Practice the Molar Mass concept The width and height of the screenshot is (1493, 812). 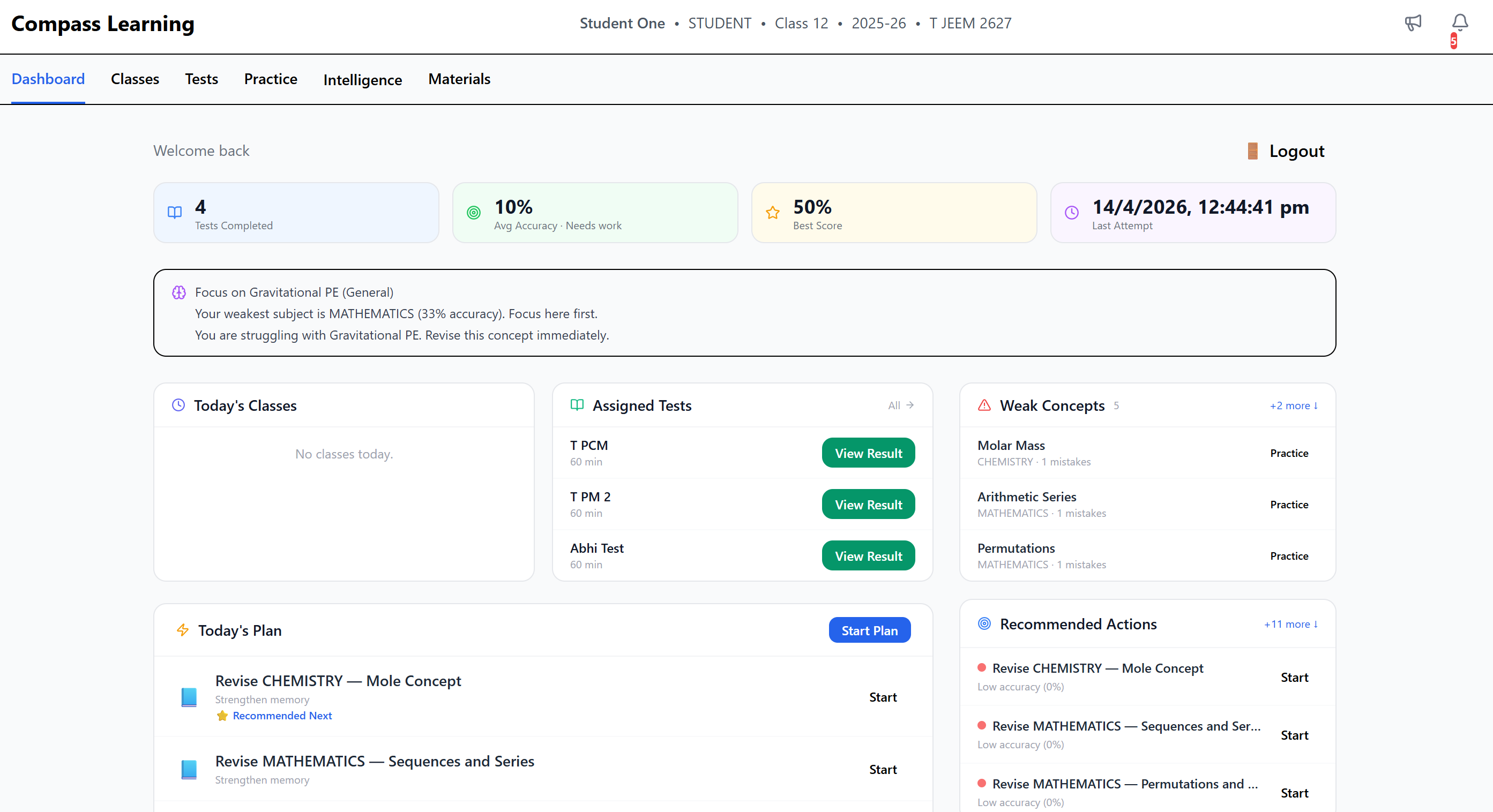click(1289, 454)
